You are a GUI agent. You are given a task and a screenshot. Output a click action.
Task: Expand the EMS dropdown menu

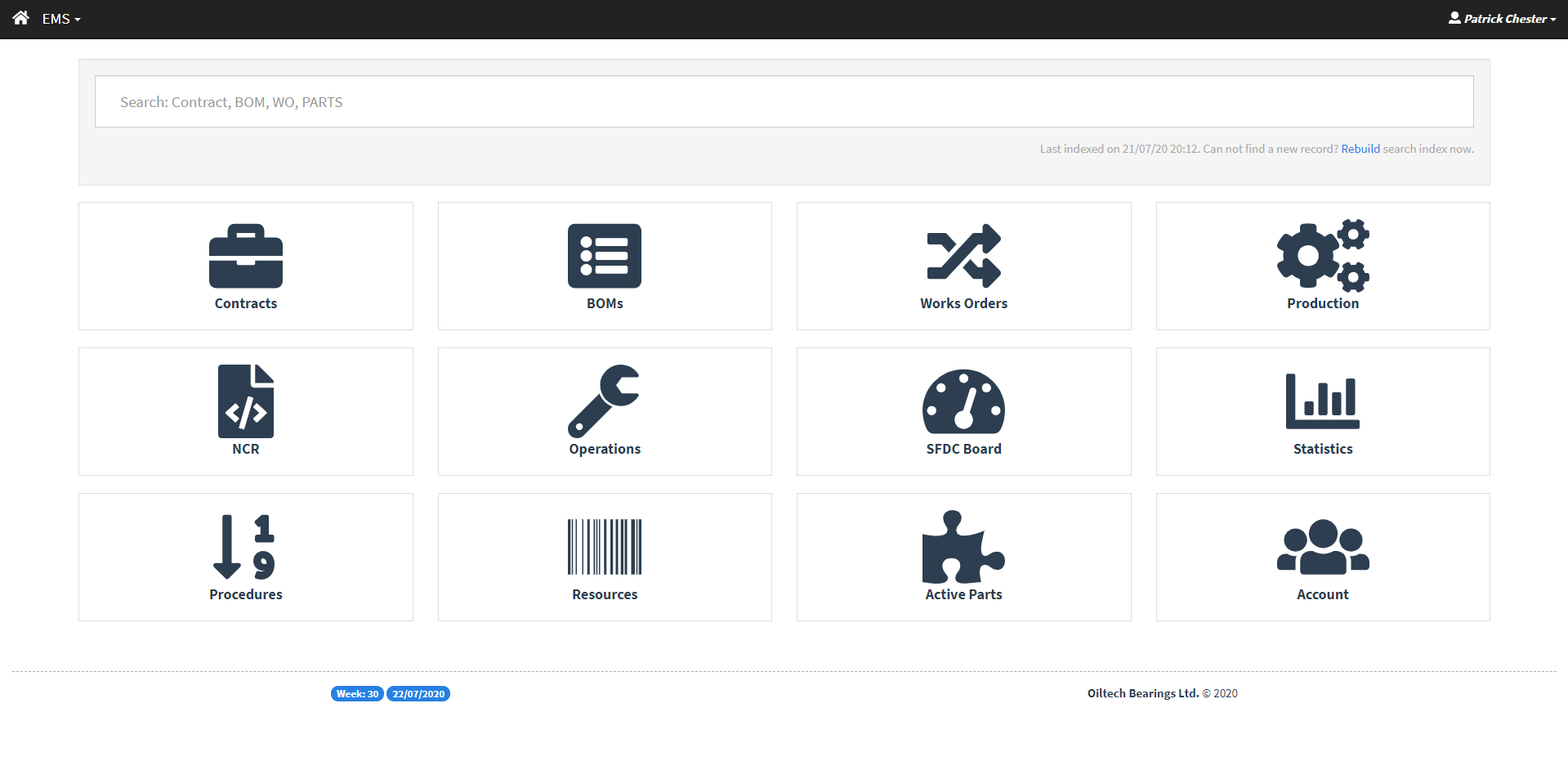pos(61,19)
